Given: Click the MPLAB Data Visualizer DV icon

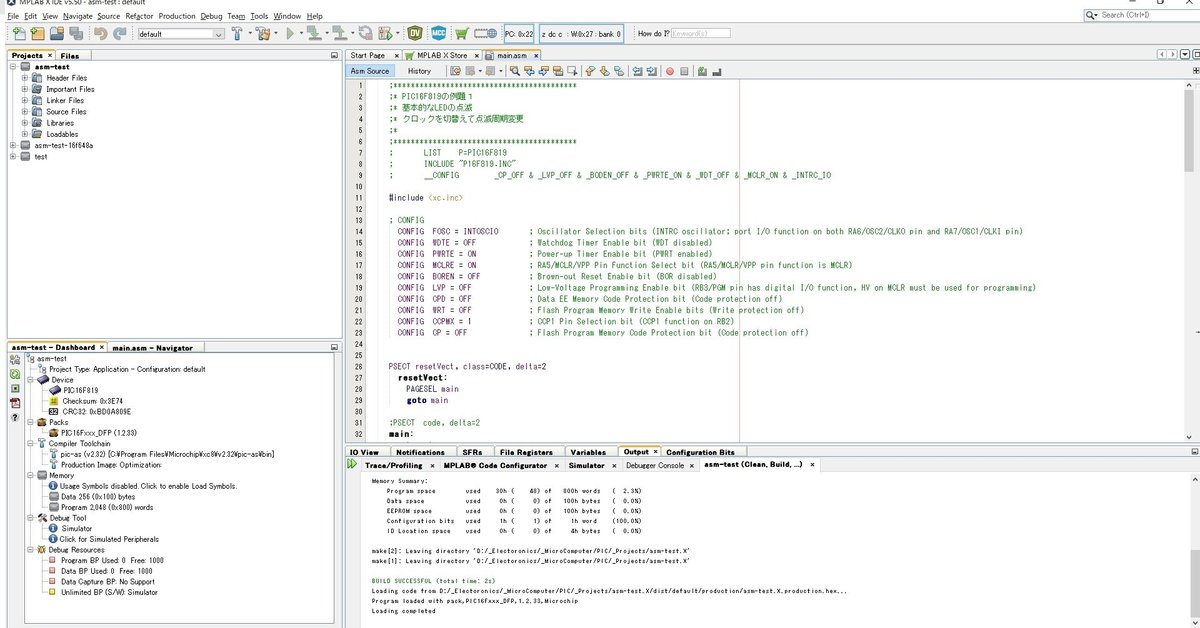Looking at the screenshot, I should point(414,34).
